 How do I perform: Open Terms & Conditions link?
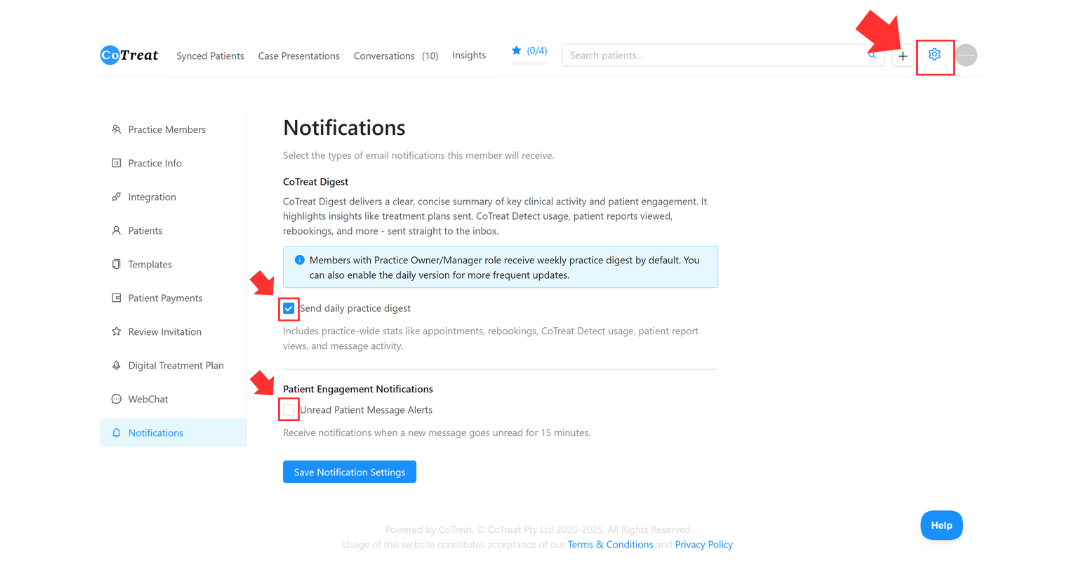tap(610, 545)
